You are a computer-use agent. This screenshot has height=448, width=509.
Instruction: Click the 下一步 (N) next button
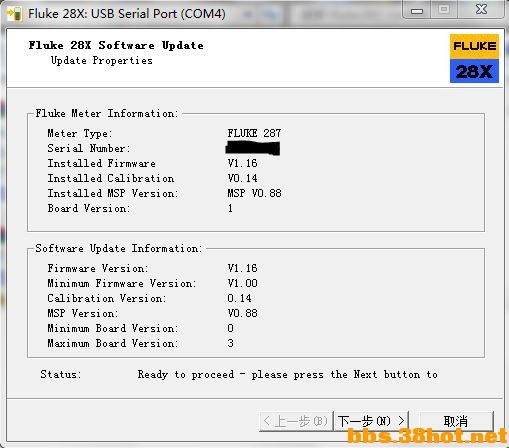371,421
